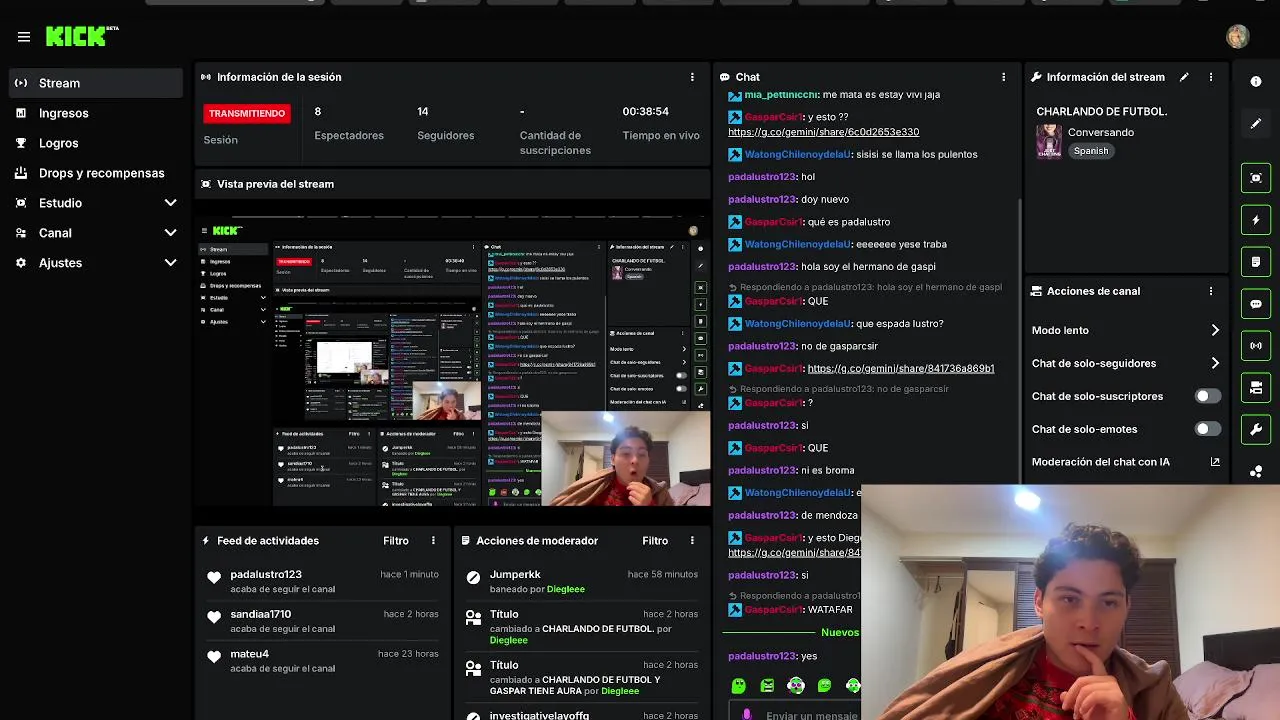1280x720 pixels.
Task: Insert the angry green face emote
Action: pyautogui.click(x=767, y=686)
